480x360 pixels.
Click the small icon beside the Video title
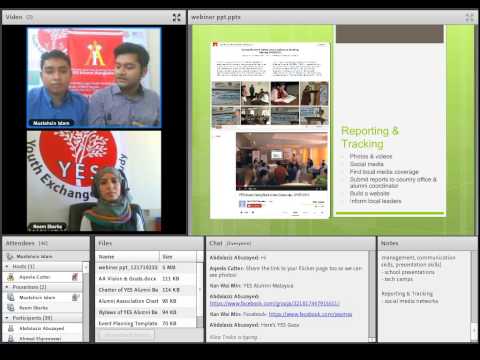pos(29,17)
